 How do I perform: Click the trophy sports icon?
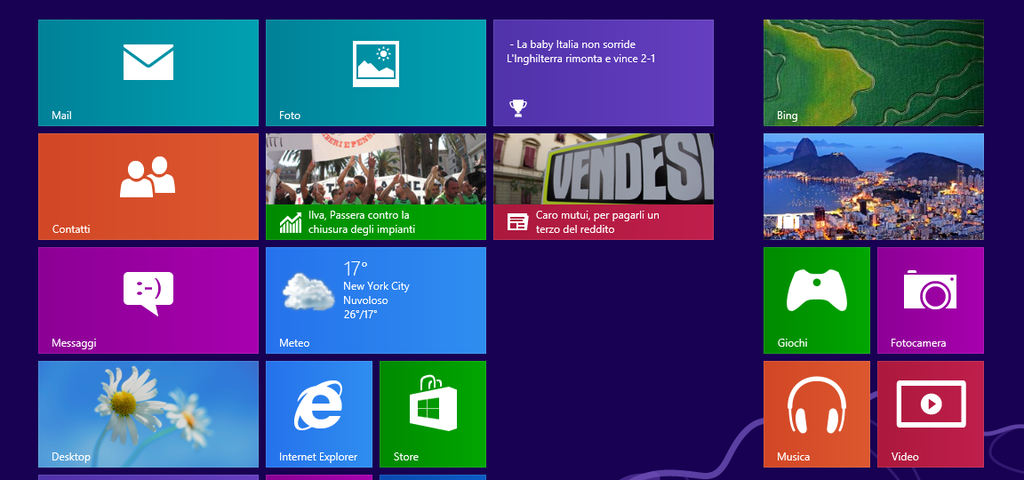click(x=518, y=108)
